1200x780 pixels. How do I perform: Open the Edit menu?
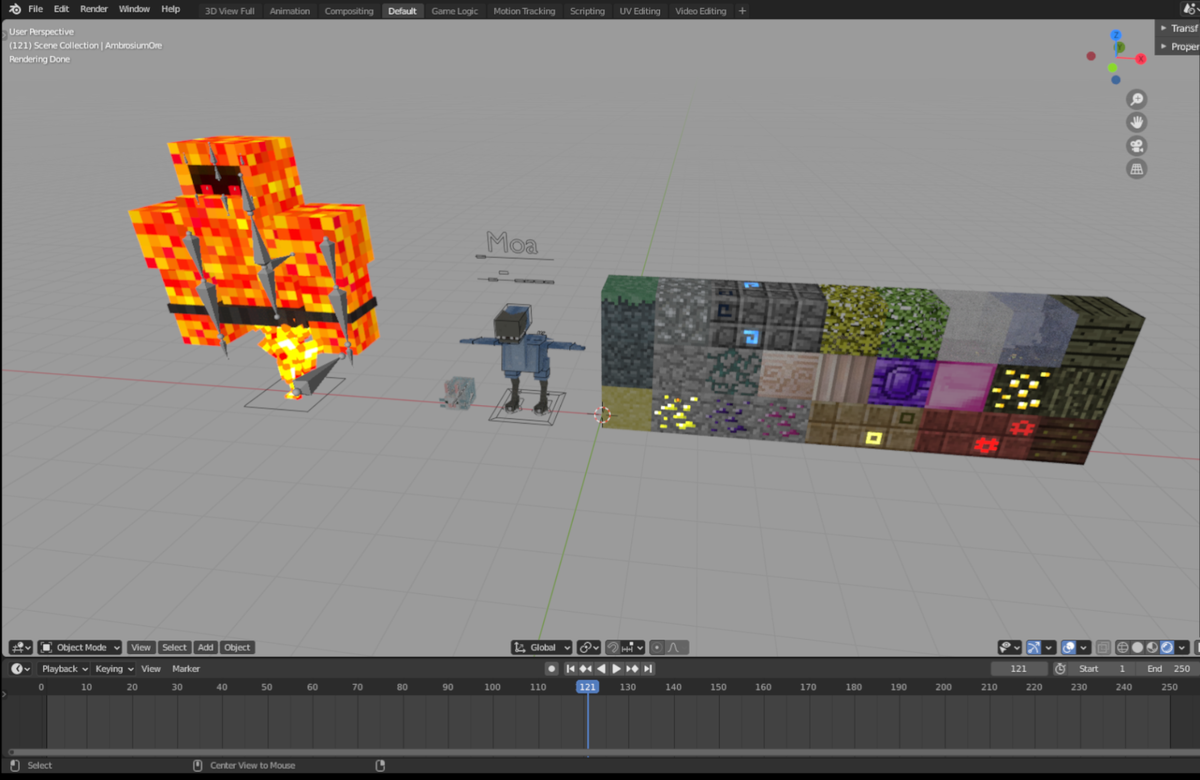click(61, 9)
